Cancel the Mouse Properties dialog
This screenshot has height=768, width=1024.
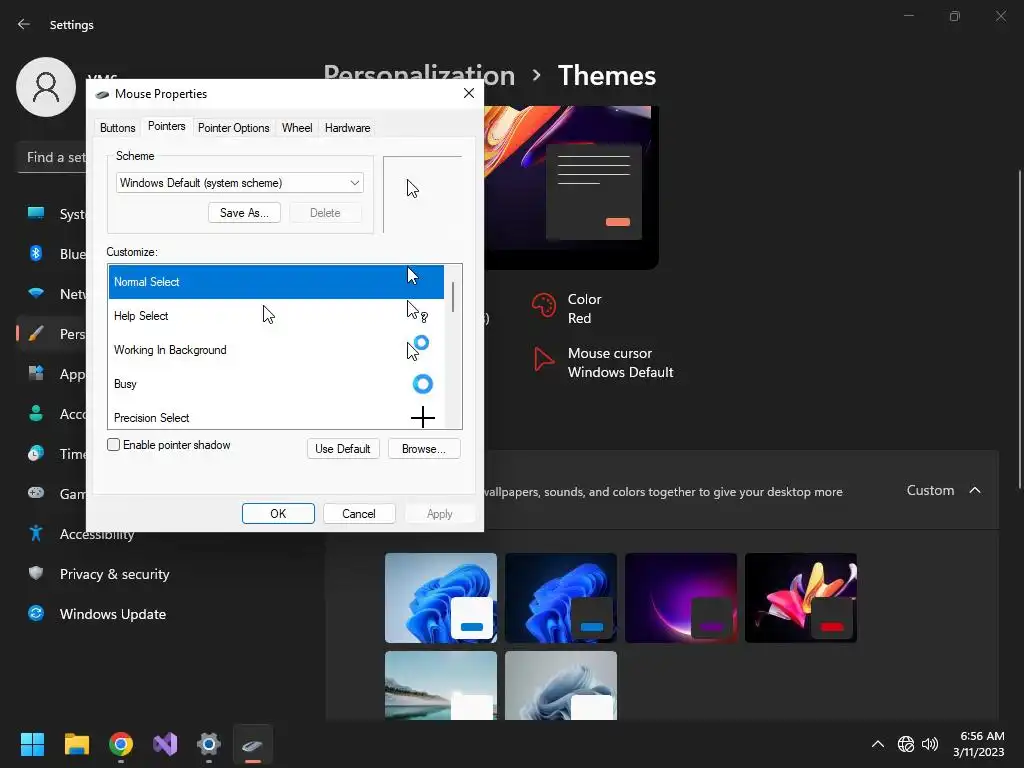tap(359, 514)
